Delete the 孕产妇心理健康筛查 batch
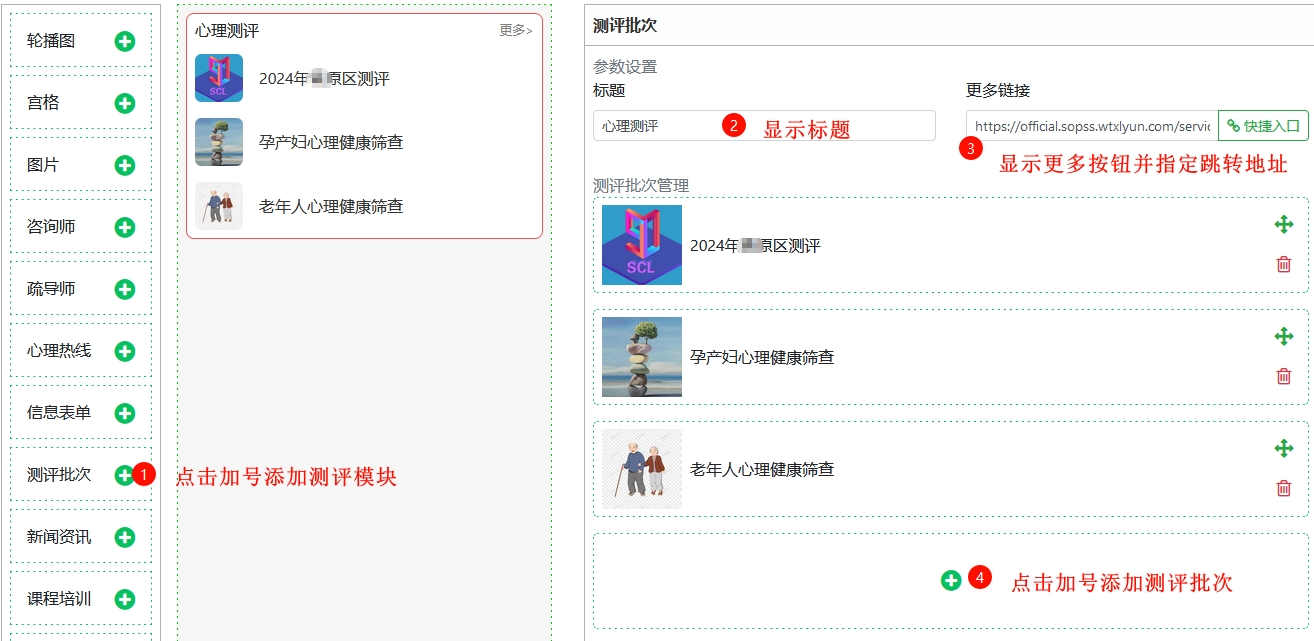 coord(1284,376)
